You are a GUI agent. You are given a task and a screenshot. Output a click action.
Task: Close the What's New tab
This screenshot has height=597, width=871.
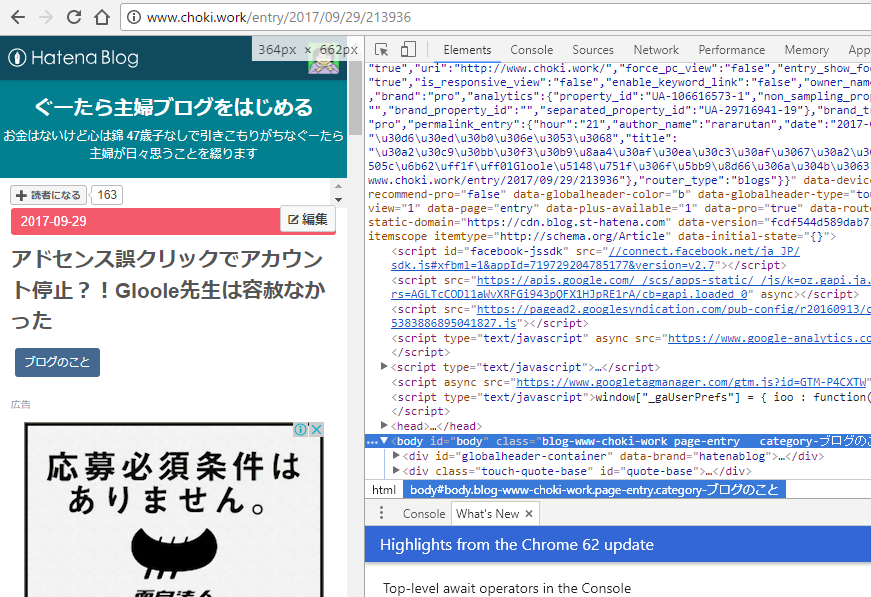pyautogui.click(x=529, y=514)
